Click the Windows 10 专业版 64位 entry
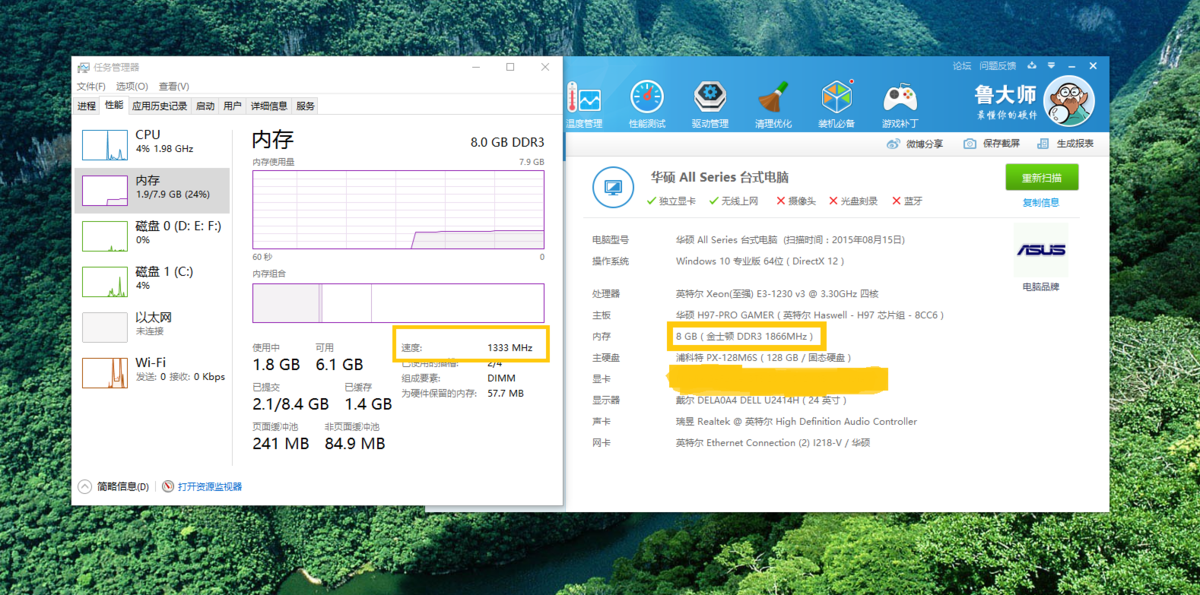The image size is (1200, 595). pos(760,261)
